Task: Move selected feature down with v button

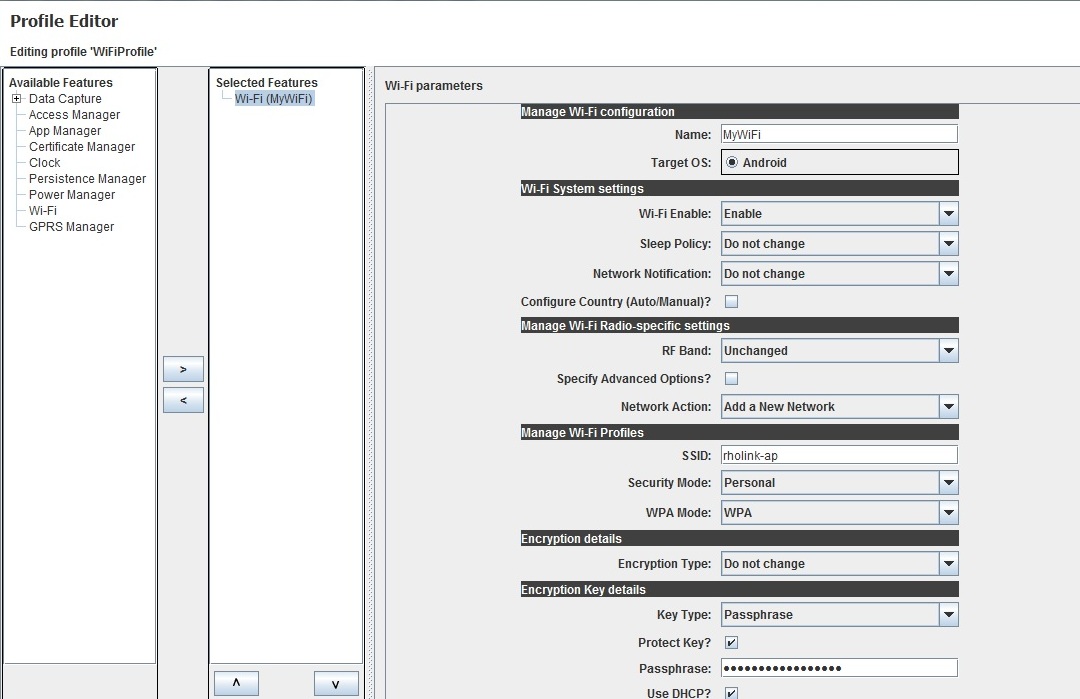Action: [336, 683]
